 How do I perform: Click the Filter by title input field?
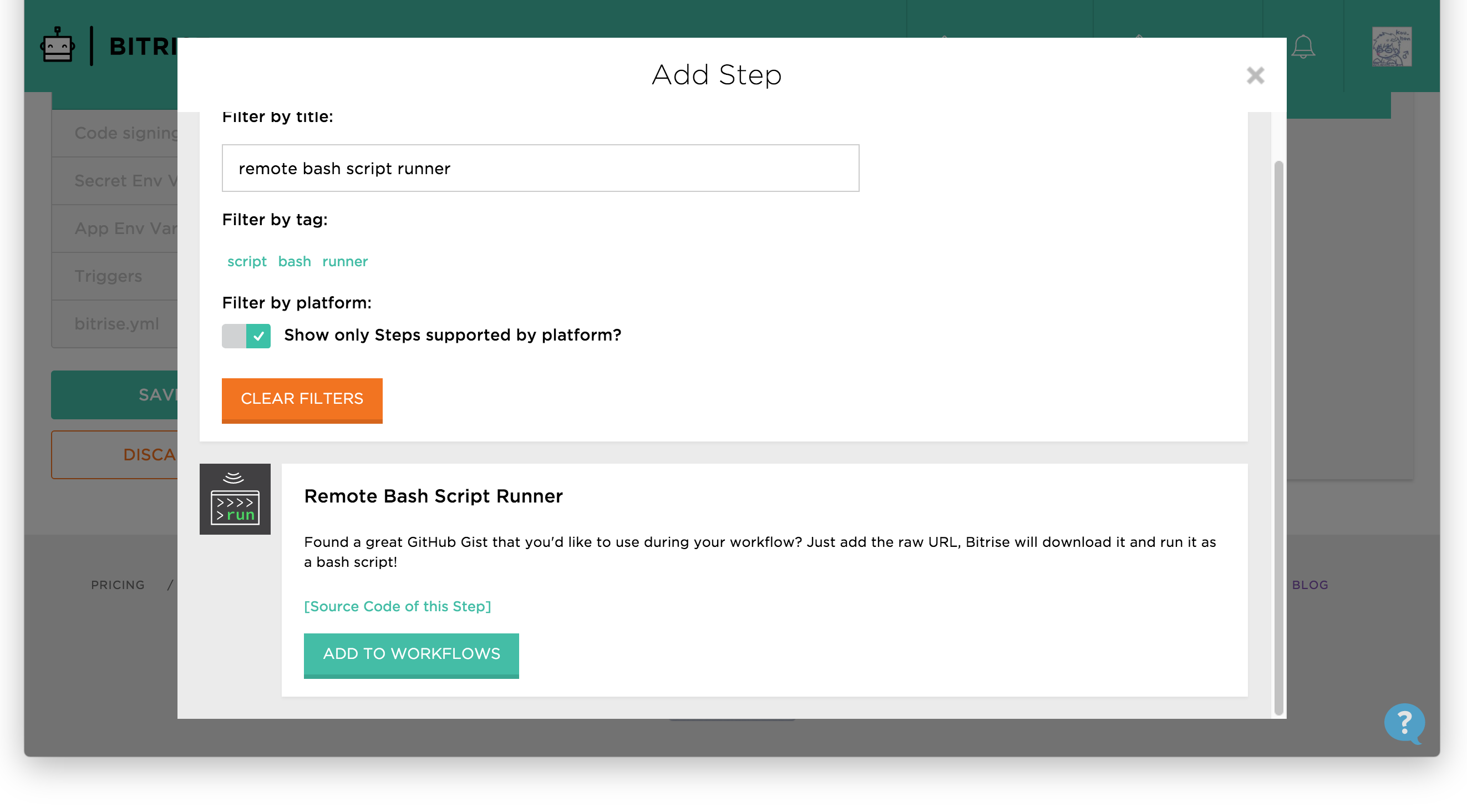(540, 168)
